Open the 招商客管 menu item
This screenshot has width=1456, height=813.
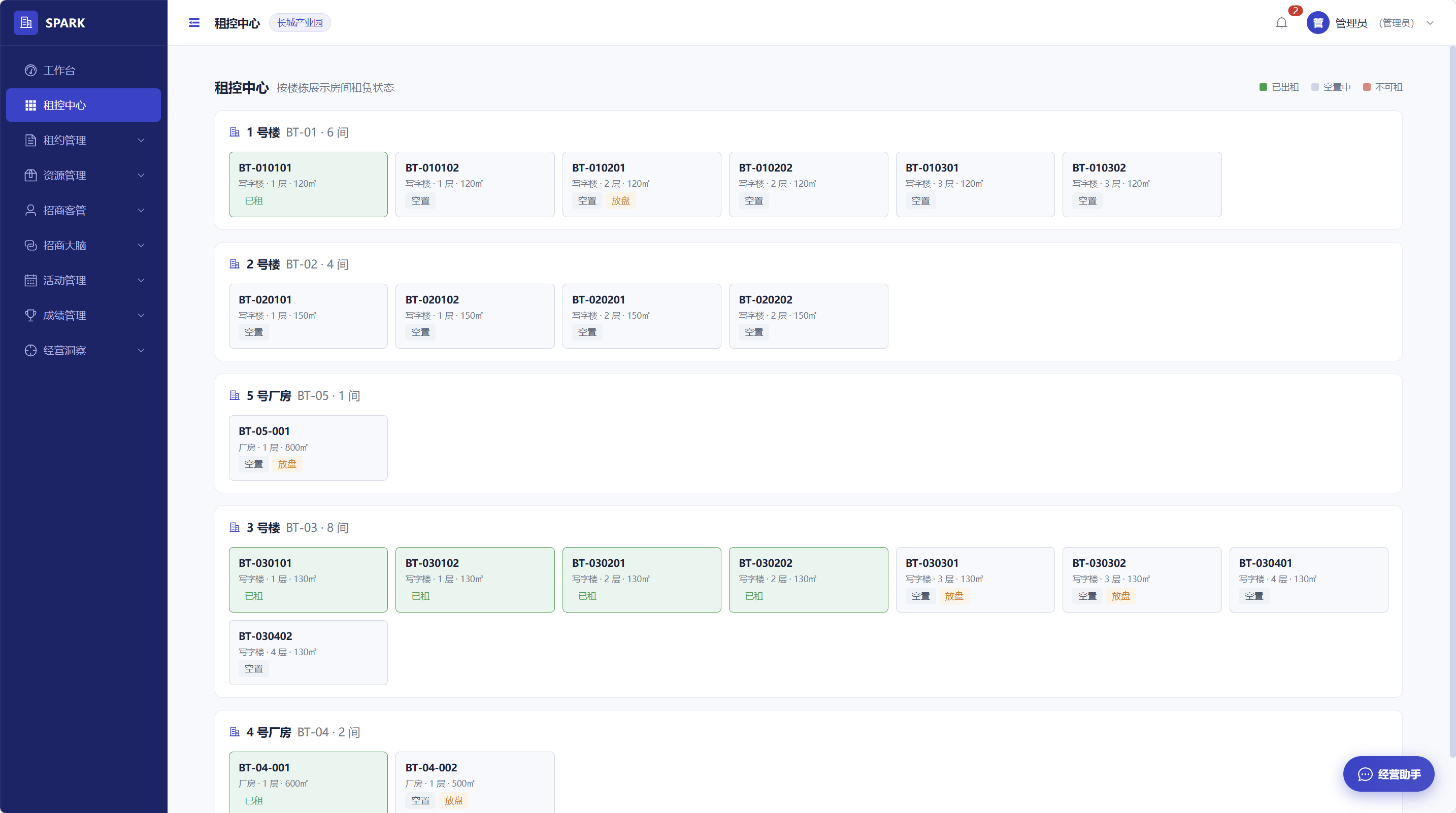[x=83, y=210]
